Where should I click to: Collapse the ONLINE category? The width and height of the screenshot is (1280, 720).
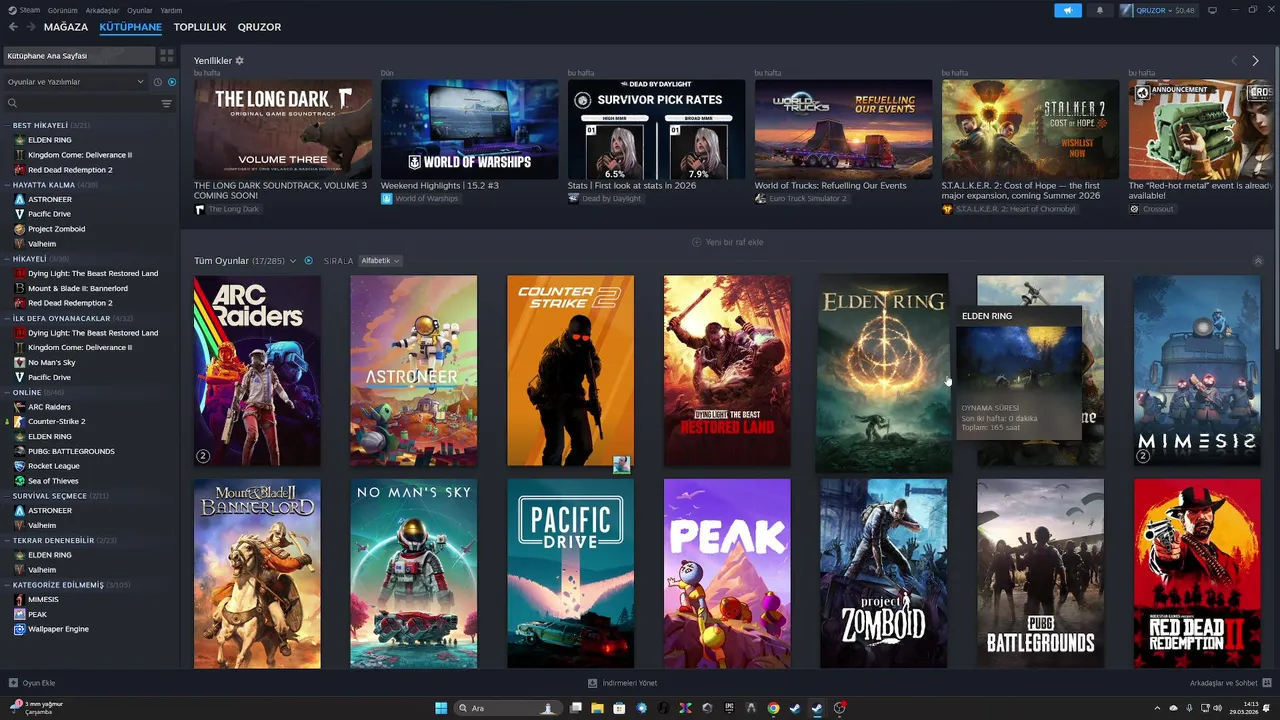coord(7,392)
